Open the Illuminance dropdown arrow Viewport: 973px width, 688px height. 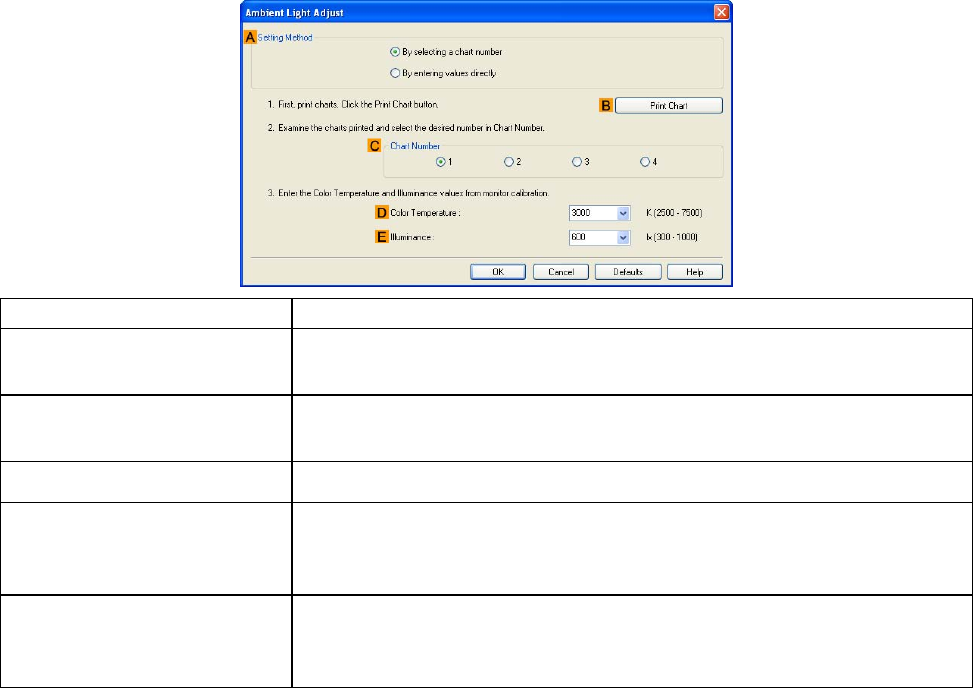point(623,238)
